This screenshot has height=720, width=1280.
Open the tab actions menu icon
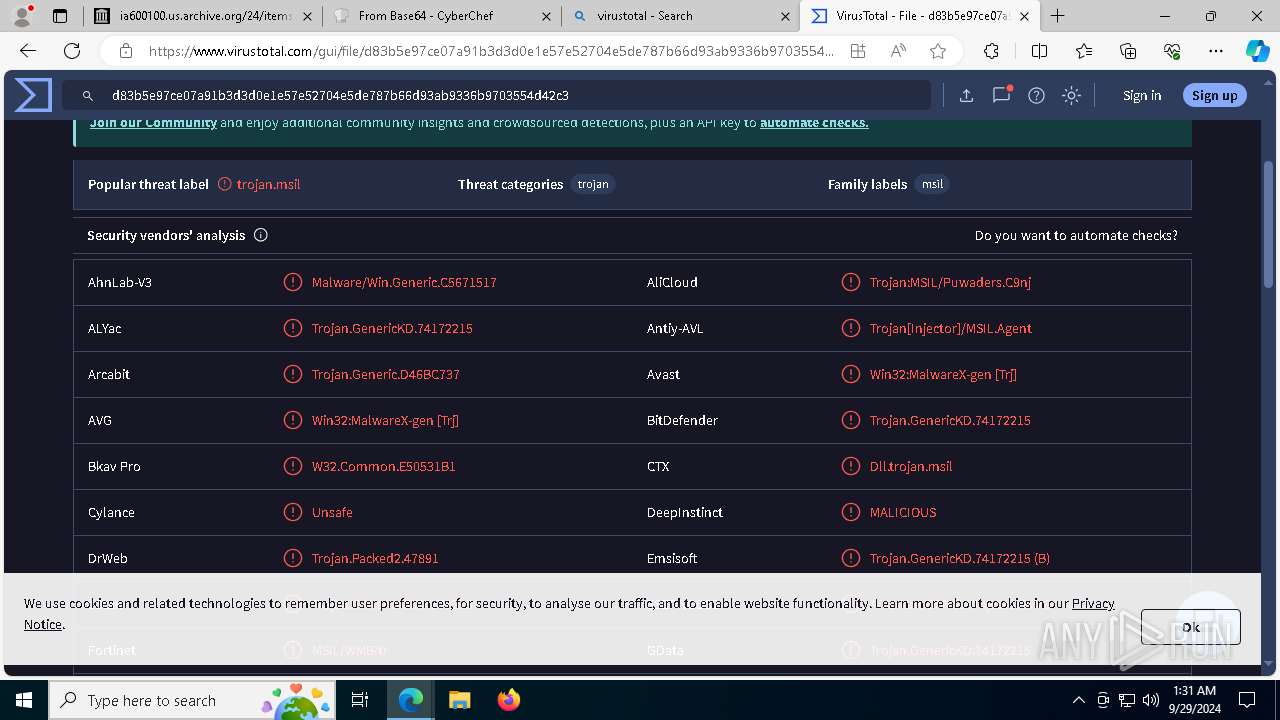60,16
